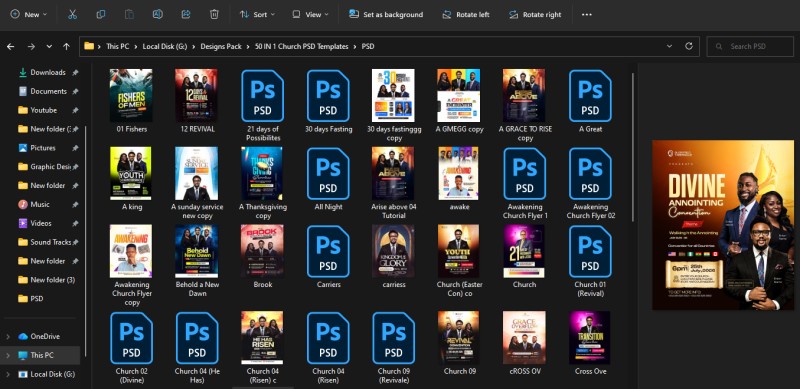
Task: Open Videos in the sidebar
Action: pos(41,223)
